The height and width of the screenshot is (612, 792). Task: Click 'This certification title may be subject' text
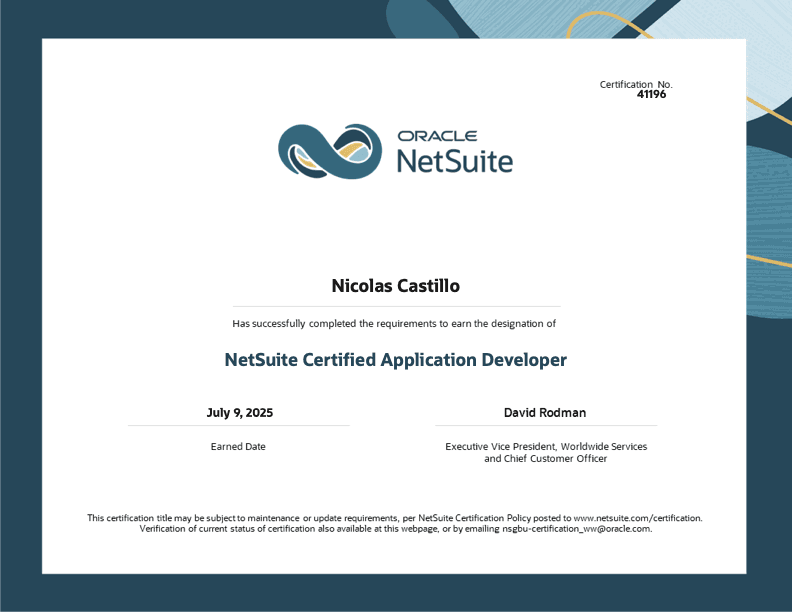(x=161, y=518)
